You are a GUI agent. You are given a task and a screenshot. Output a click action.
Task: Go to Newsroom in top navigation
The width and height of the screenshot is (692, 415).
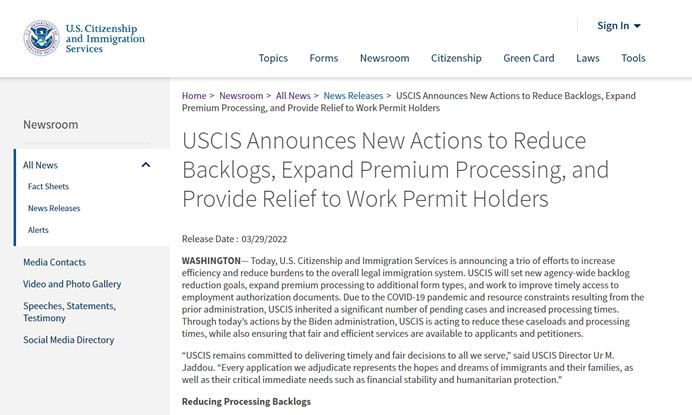tap(384, 58)
